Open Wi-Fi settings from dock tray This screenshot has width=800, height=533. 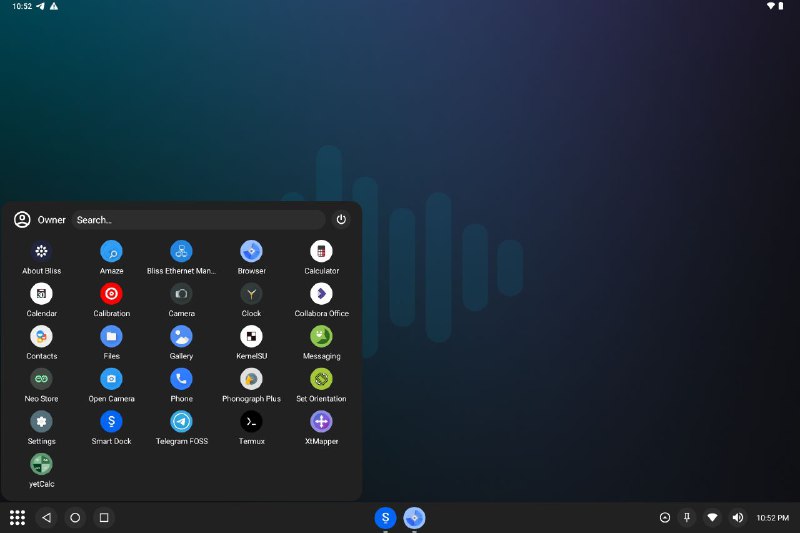click(x=712, y=518)
